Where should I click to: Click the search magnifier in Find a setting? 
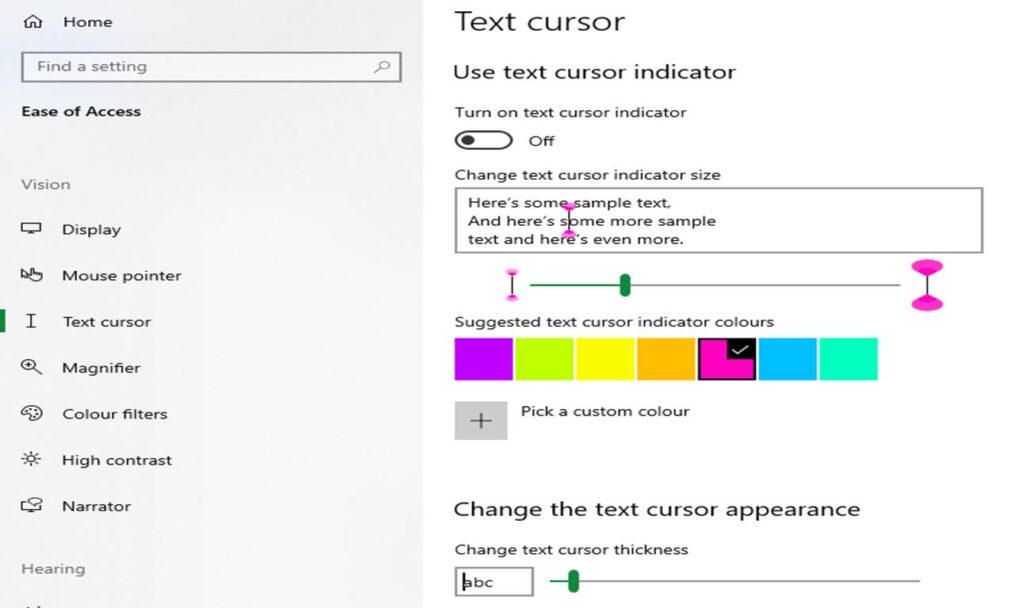click(382, 66)
